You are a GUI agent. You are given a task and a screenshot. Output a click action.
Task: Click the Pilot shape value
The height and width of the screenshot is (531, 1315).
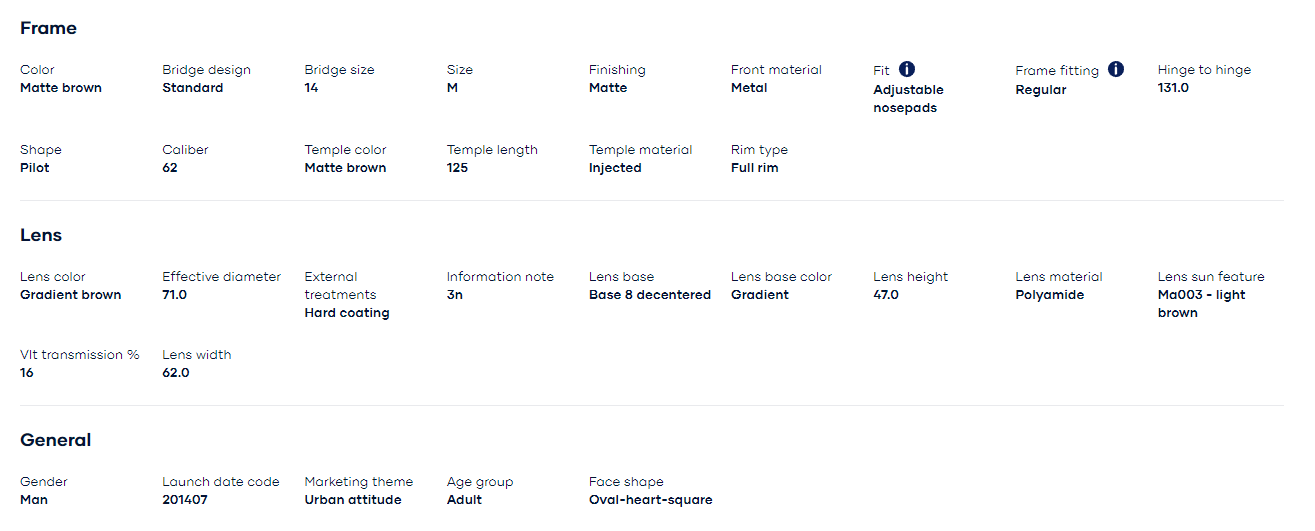(35, 168)
